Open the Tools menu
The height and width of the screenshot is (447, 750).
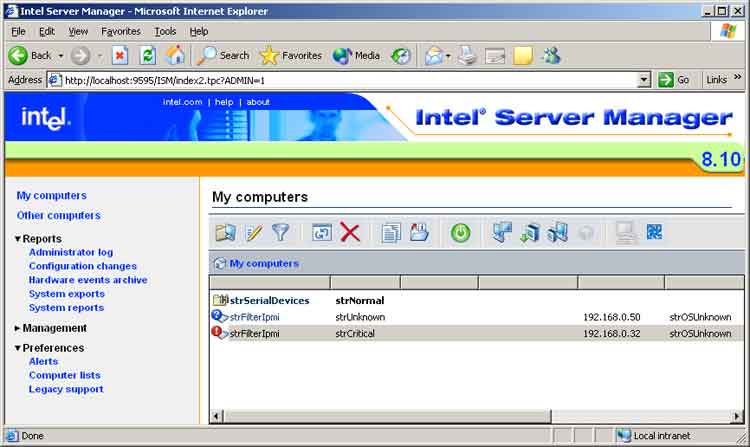tap(165, 31)
